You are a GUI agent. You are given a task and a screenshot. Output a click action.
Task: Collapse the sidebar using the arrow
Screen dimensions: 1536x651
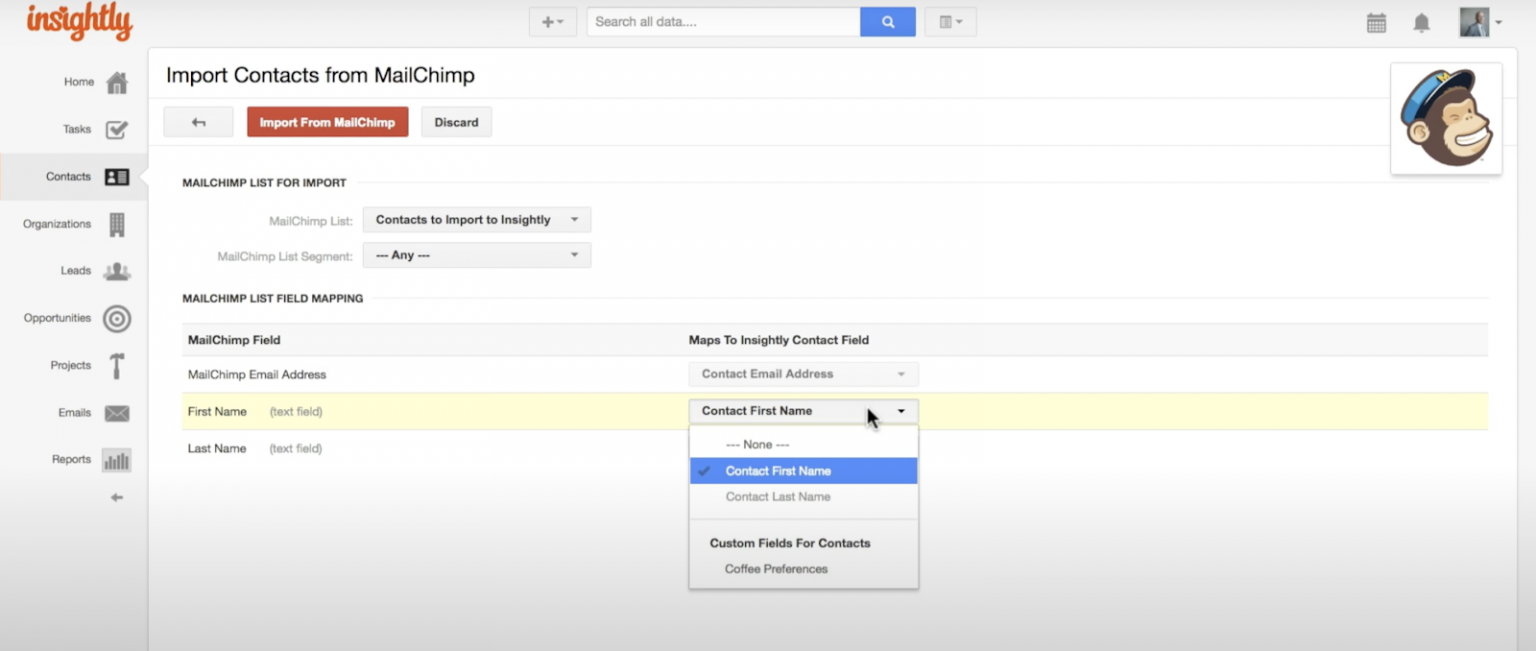(116, 497)
